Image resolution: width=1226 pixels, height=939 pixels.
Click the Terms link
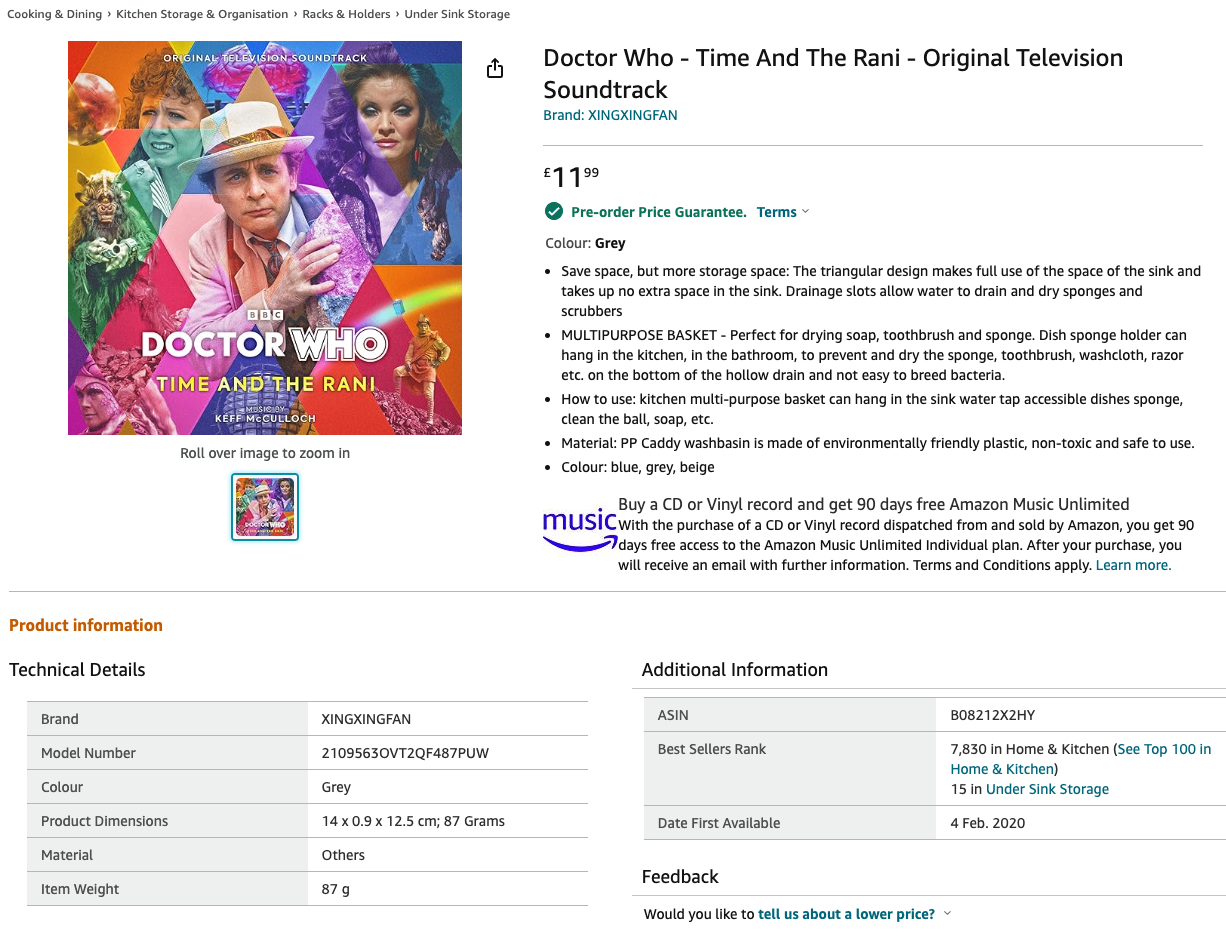coord(776,212)
